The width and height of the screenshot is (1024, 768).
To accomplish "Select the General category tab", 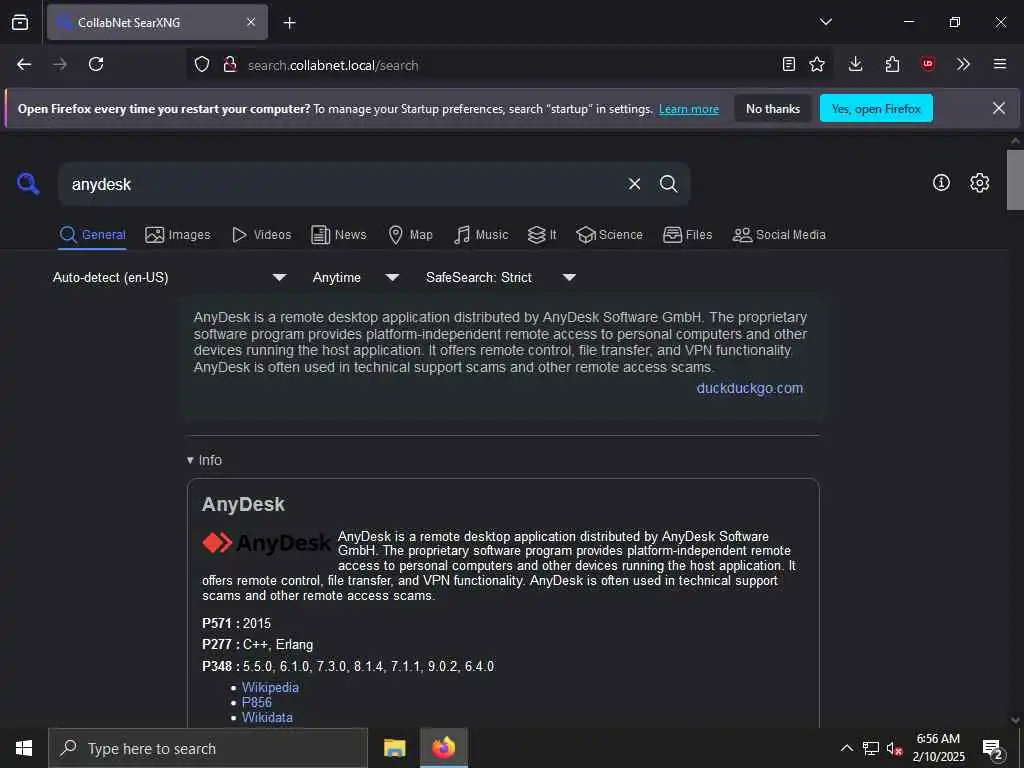I will point(92,234).
